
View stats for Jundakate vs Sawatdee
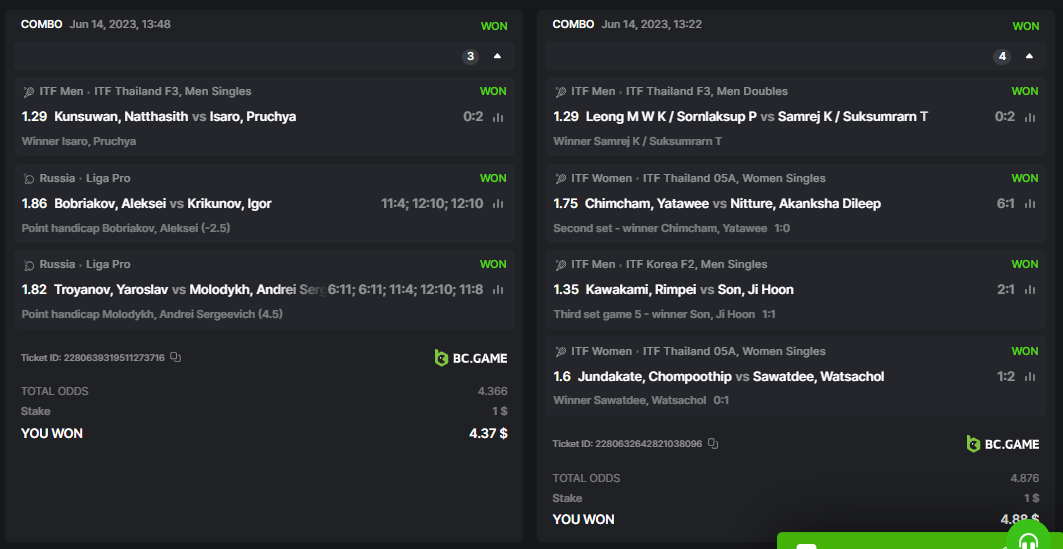coord(1030,377)
